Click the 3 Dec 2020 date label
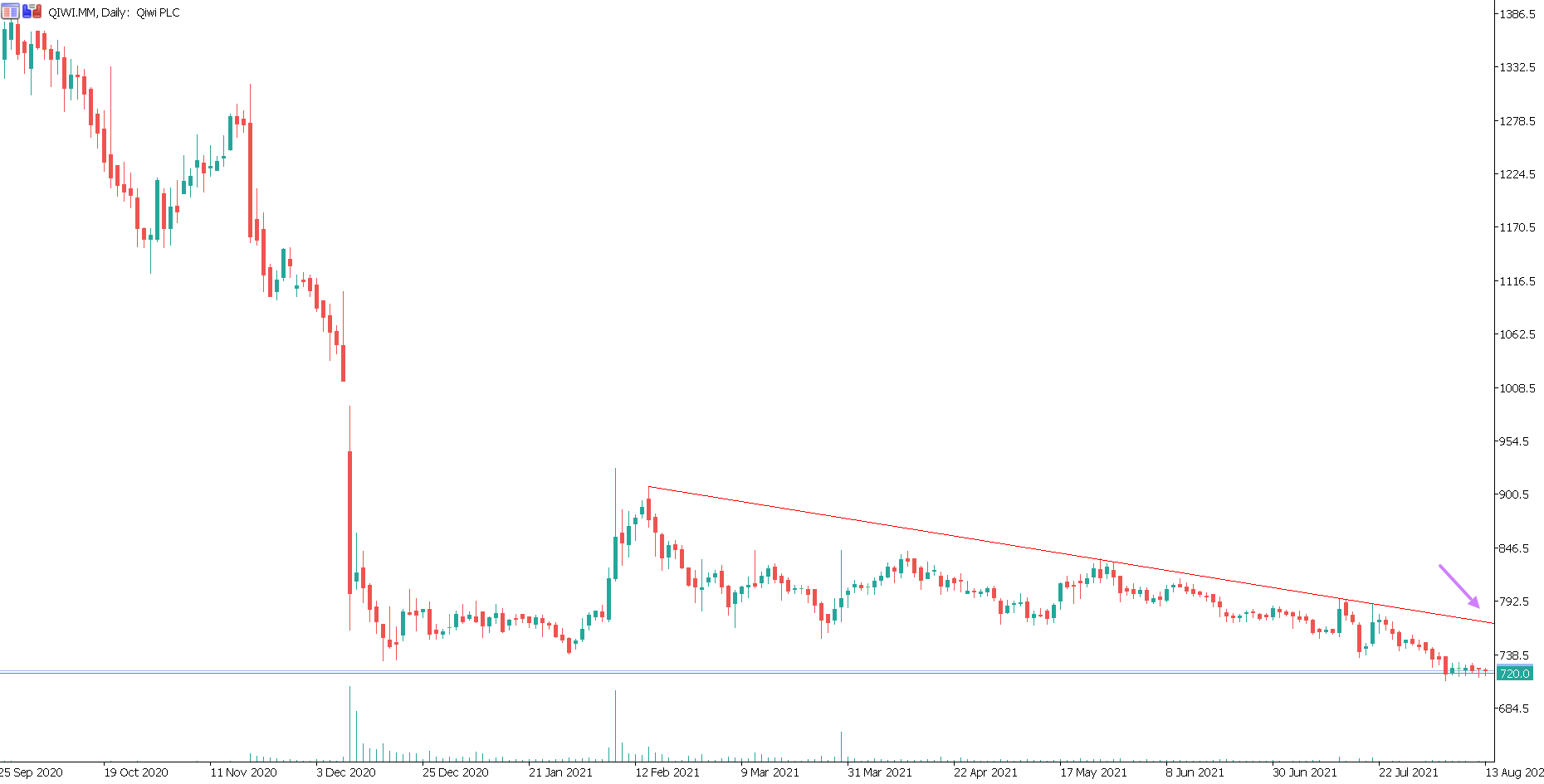 point(345,772)
